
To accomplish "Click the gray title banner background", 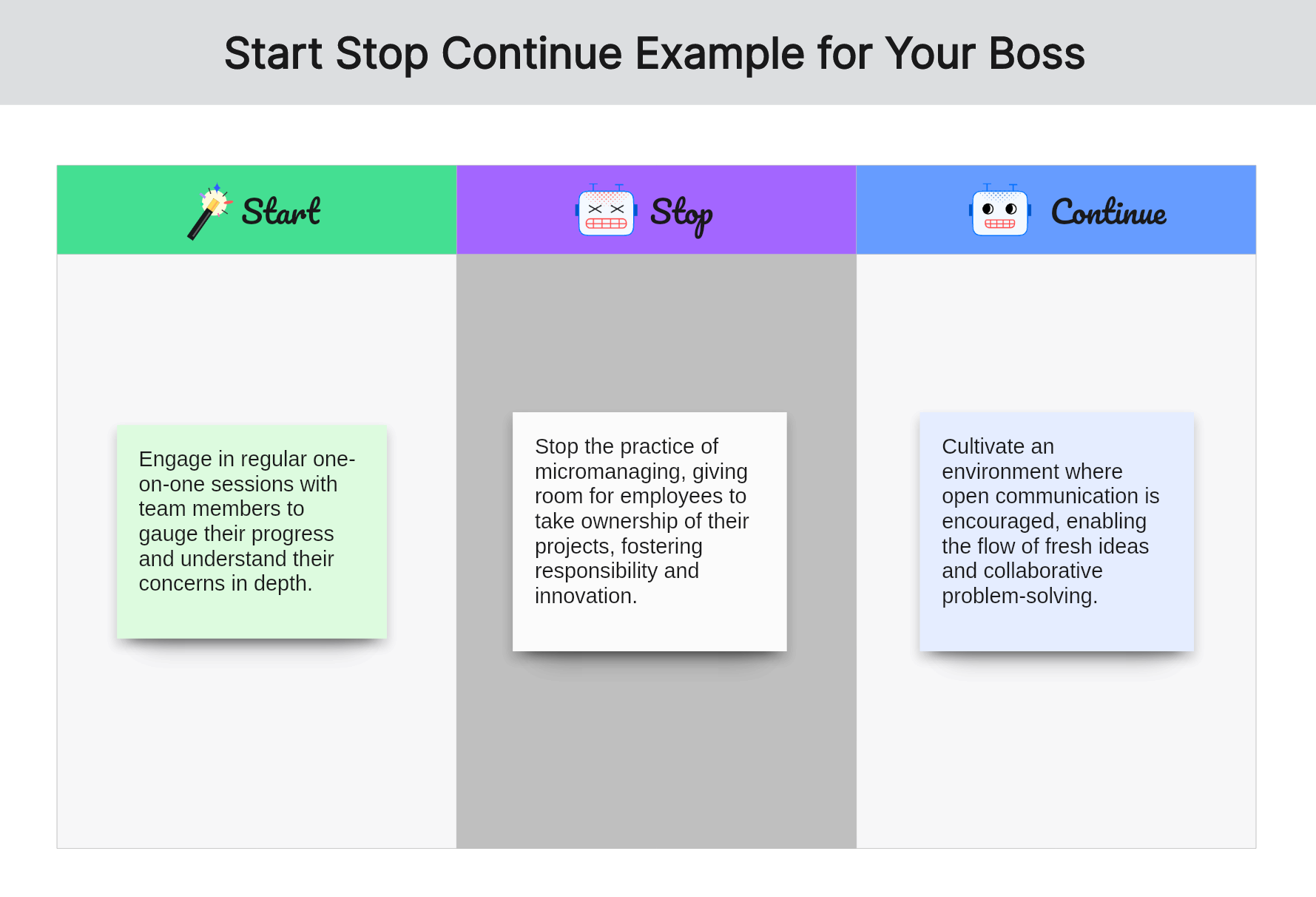I will click(x=111, y=52).
